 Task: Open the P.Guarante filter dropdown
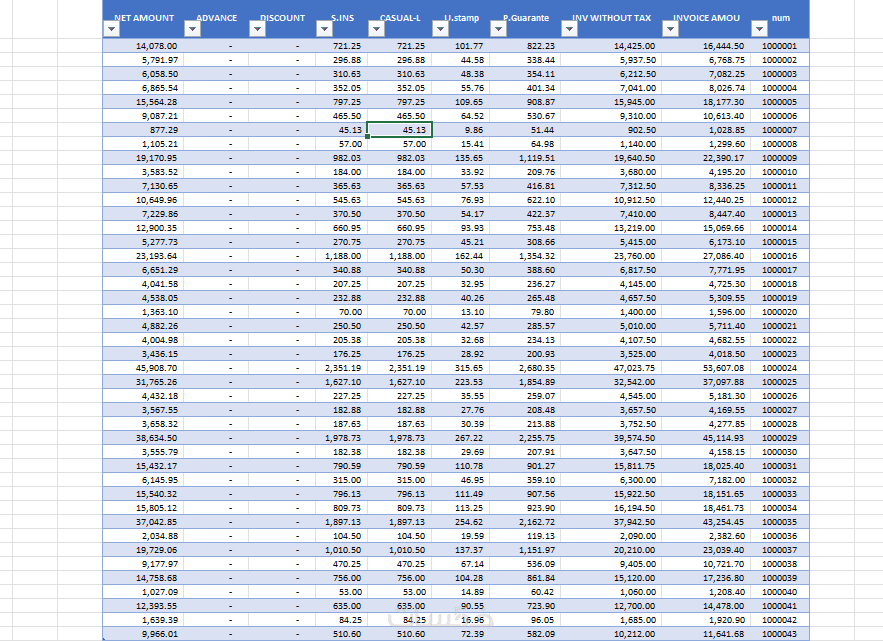[498, 29]
